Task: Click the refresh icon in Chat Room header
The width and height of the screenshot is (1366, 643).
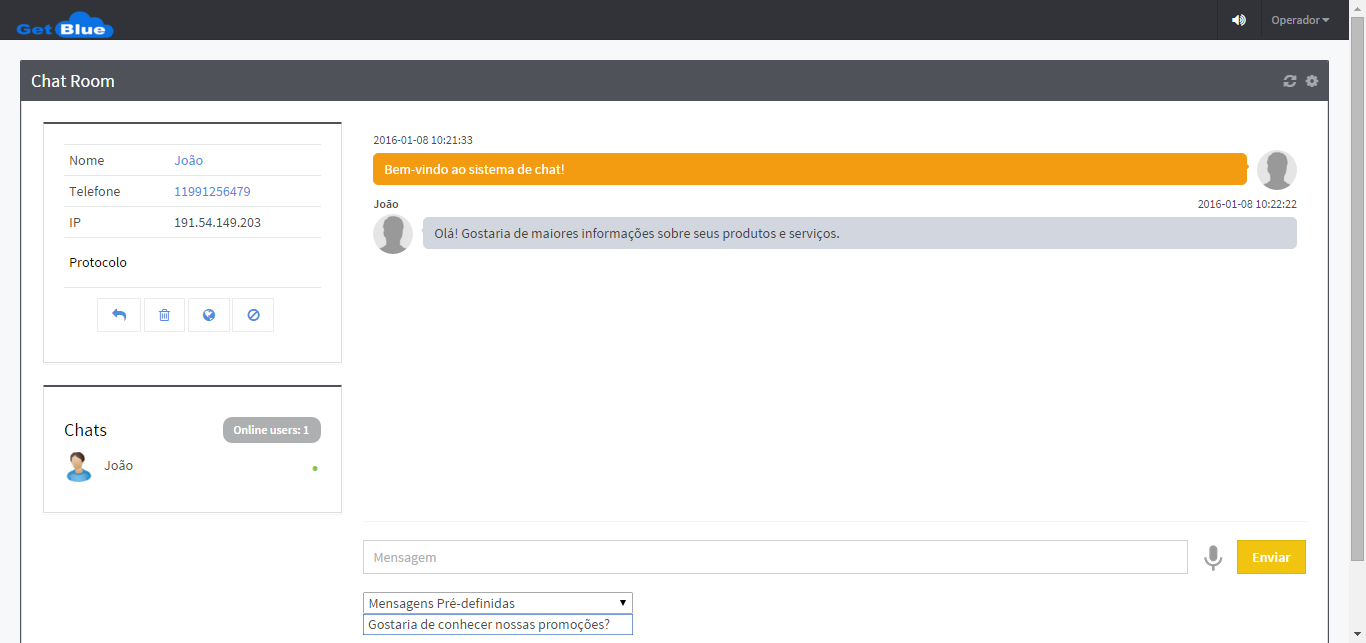Action: 1290,81
